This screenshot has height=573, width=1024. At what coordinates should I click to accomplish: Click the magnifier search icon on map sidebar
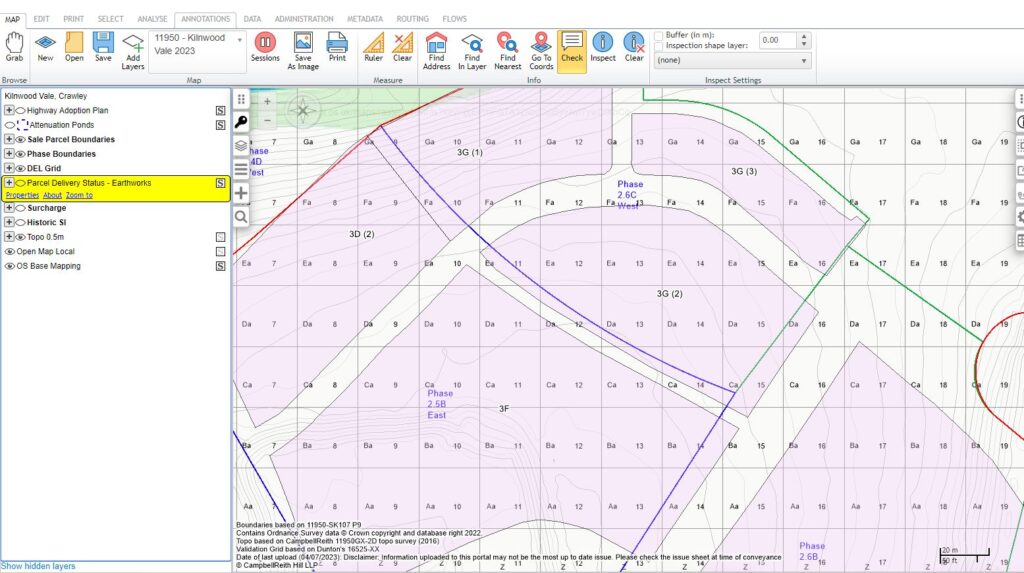(x=241, y=217)
